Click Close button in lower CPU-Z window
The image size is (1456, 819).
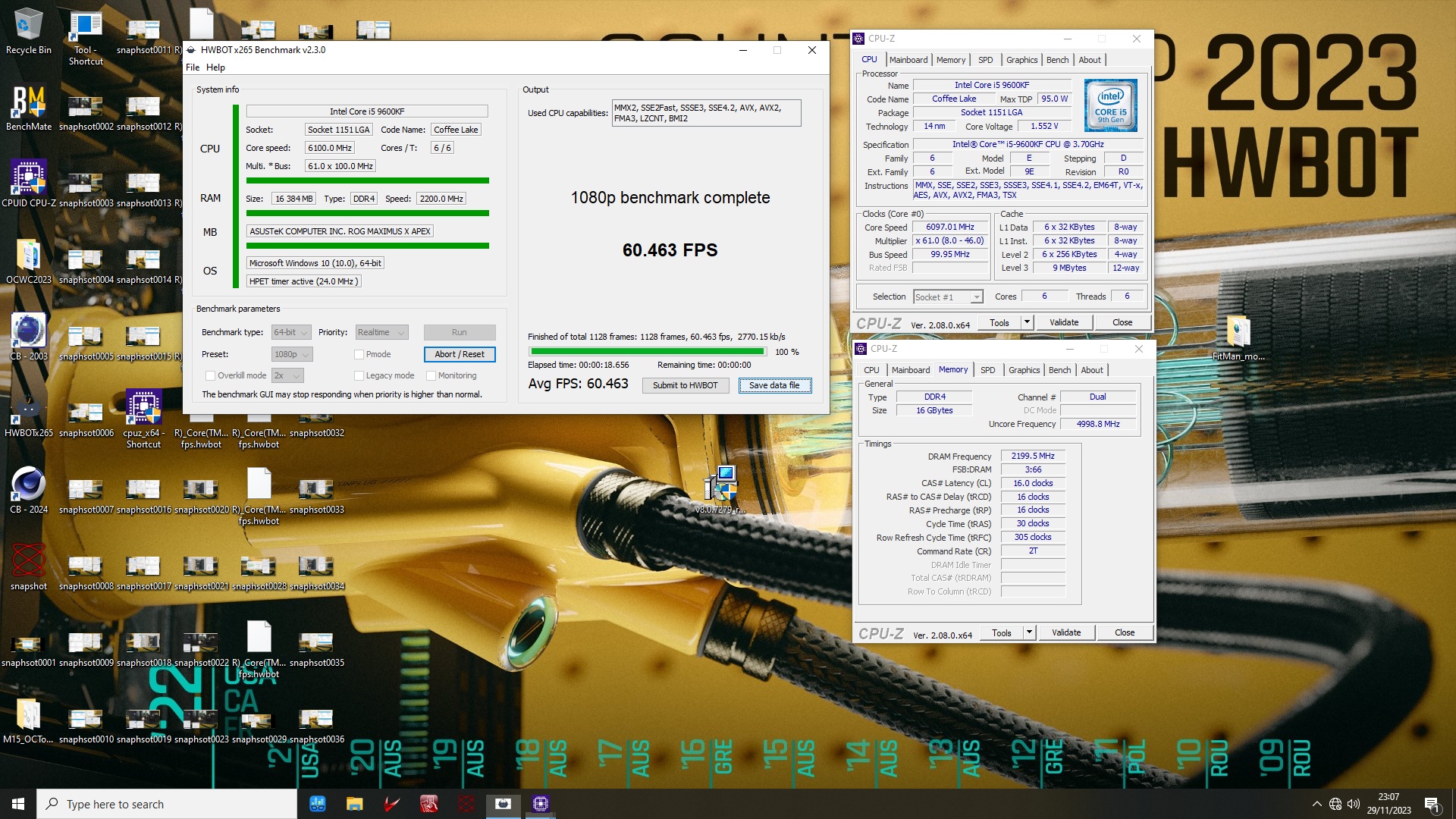1125,632
